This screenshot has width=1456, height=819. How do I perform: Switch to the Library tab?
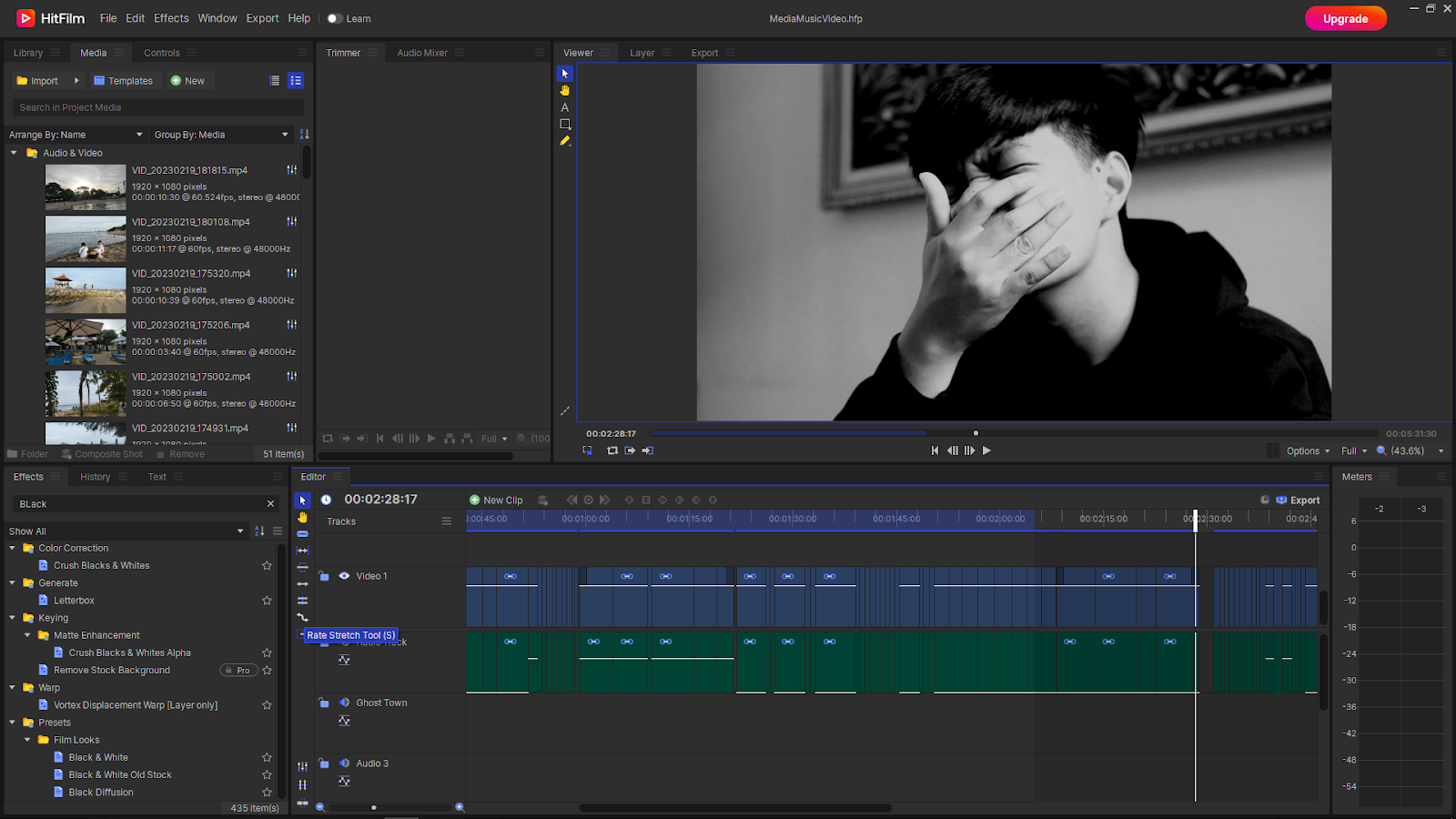click(x=28, y=53)
